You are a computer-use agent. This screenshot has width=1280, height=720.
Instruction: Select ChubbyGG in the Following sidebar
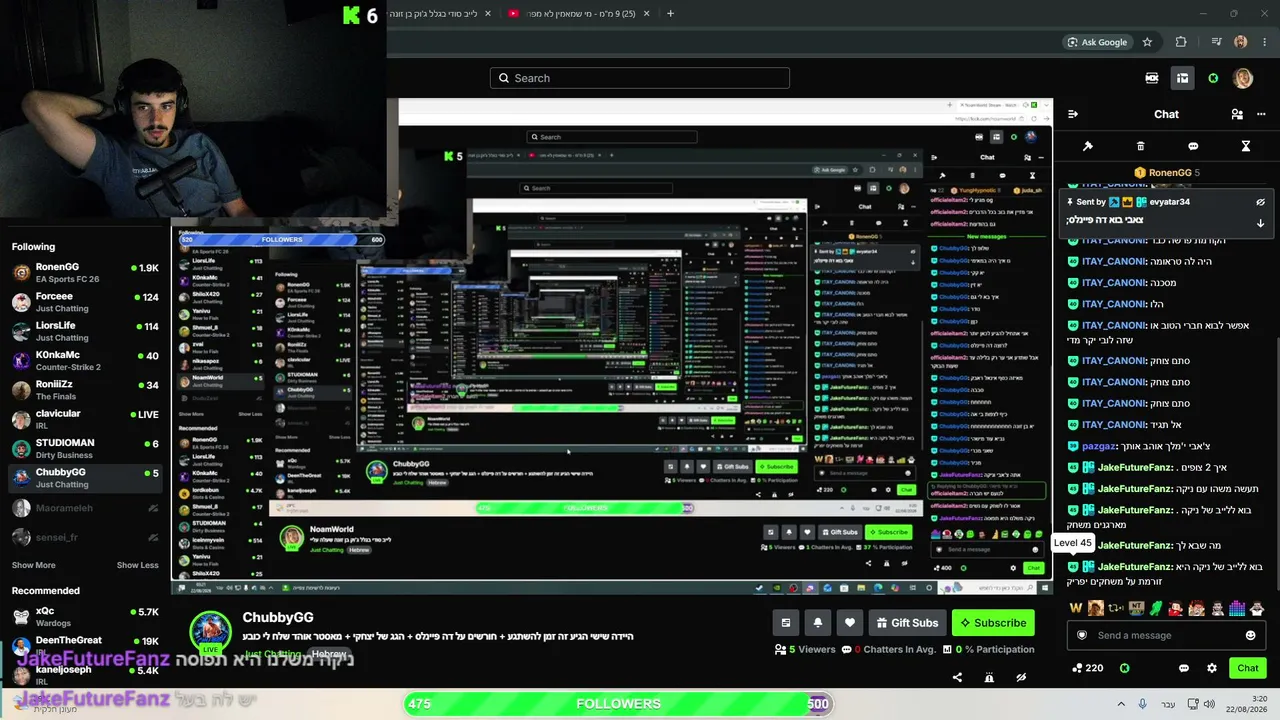[85, 478]
